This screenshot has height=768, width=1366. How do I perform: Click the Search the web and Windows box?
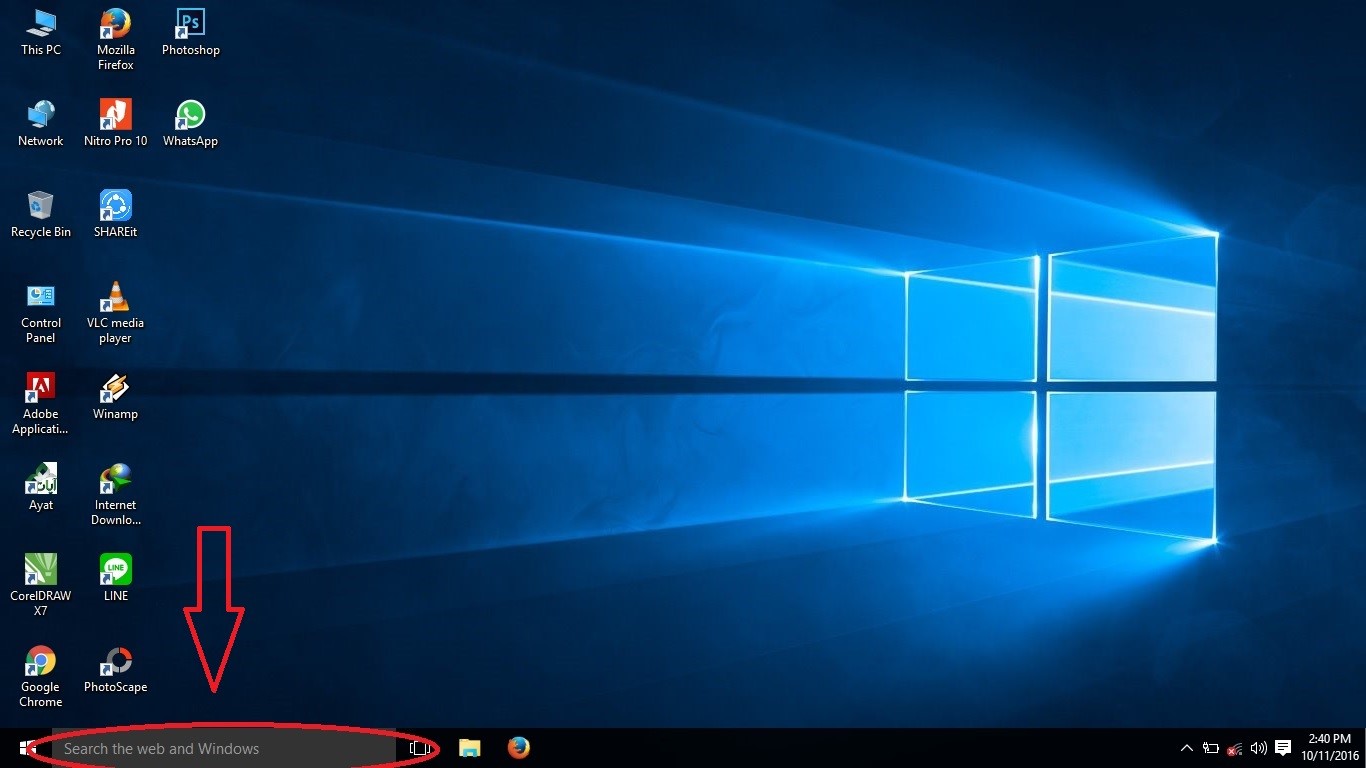(x=200, y=748)
